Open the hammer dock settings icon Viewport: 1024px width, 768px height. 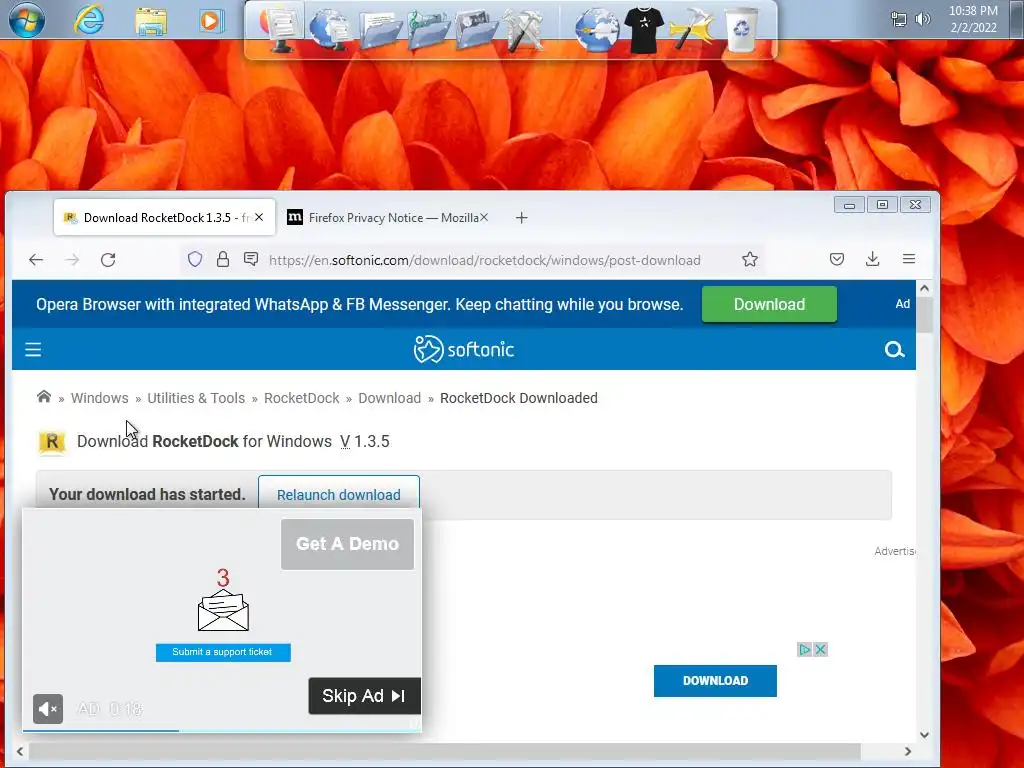(x=692, y=29)
